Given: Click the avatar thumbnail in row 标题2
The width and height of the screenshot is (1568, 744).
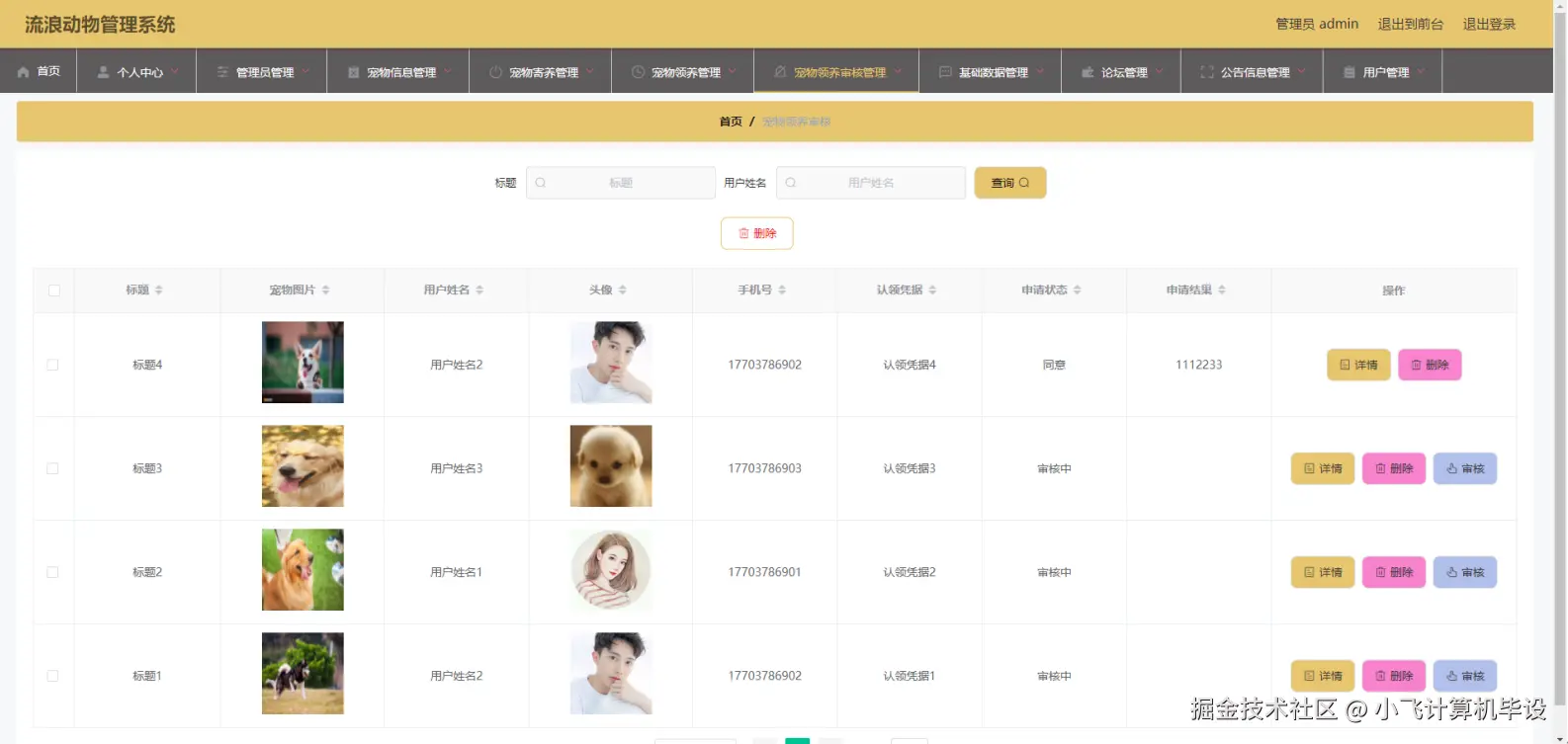Looking at the screenshot, I should coord(611,570).
